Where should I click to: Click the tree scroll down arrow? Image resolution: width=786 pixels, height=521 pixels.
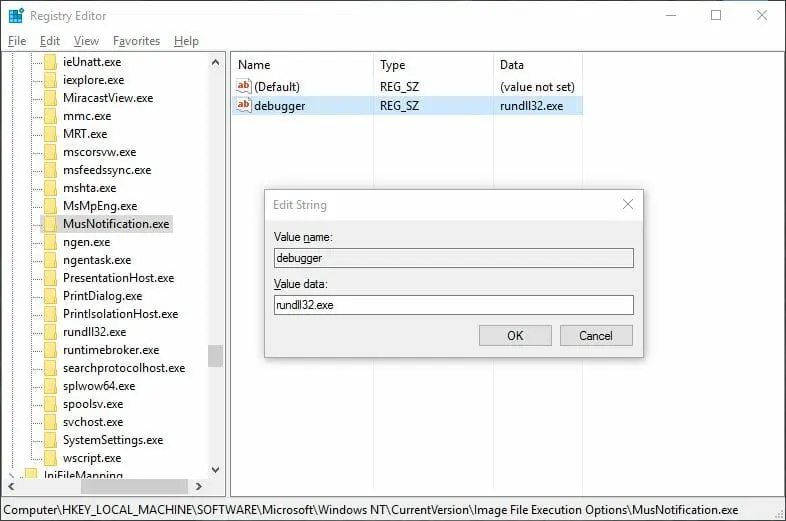(x=216, y=470)
